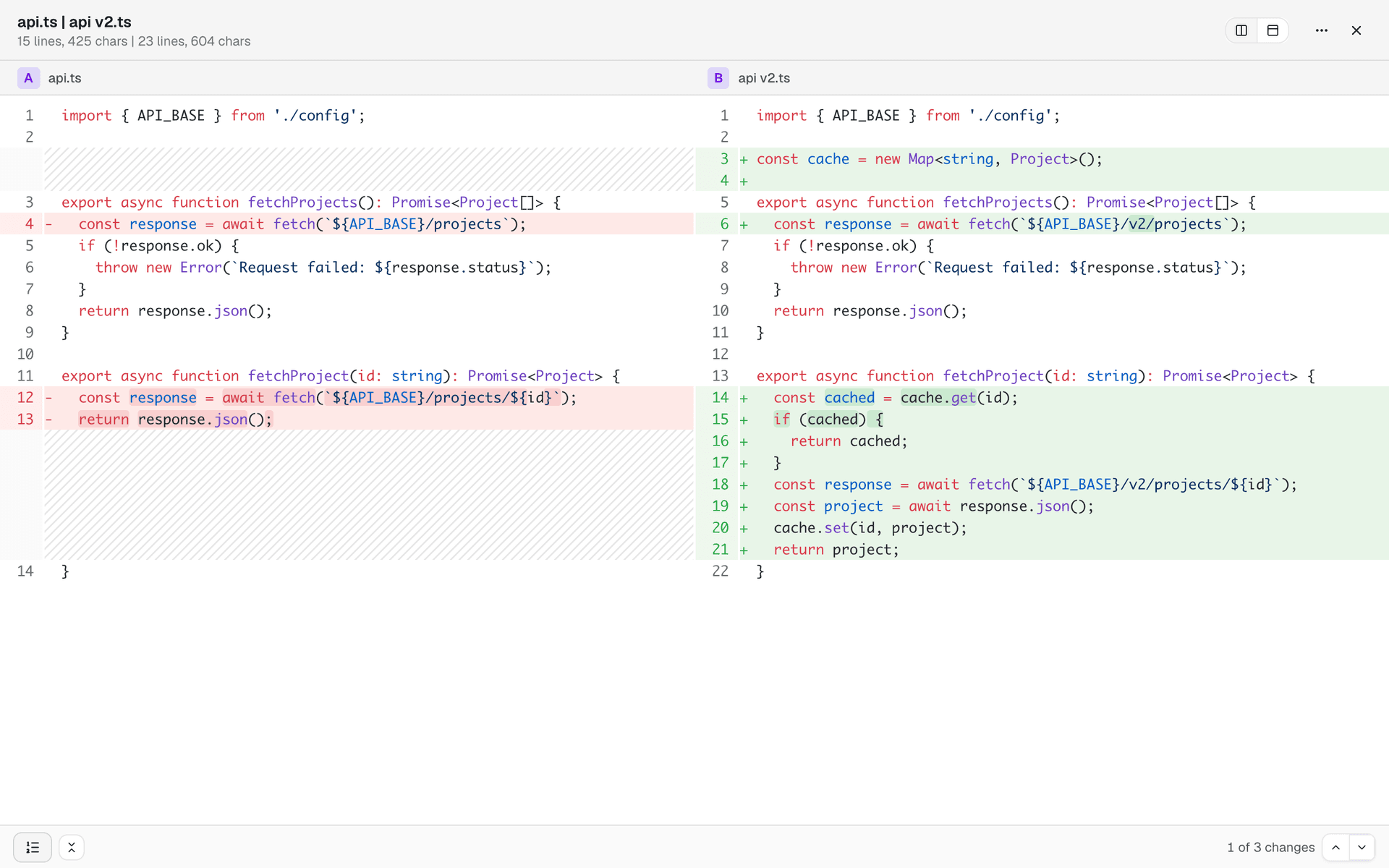Click plus marker on right line 18
Image resolution: width=1389 pixels, height=868 pixels.
pos(744,485)
